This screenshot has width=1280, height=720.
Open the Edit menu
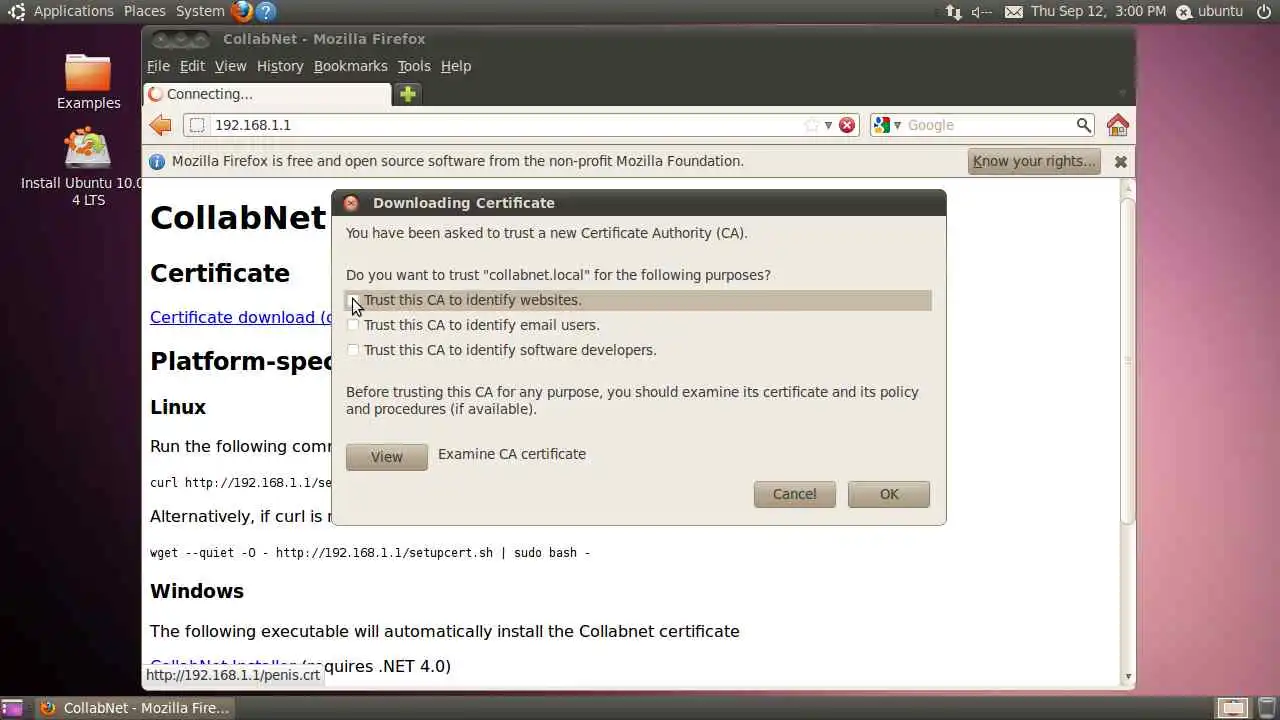coord(192,66)
